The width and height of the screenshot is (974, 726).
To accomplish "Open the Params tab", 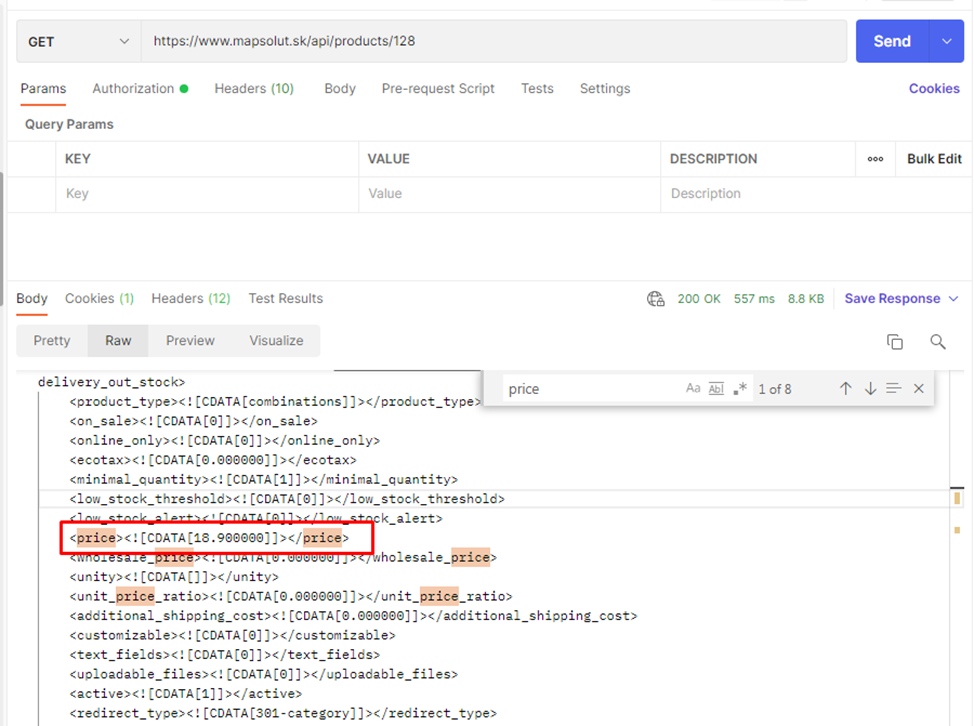I will coord(43,89).
